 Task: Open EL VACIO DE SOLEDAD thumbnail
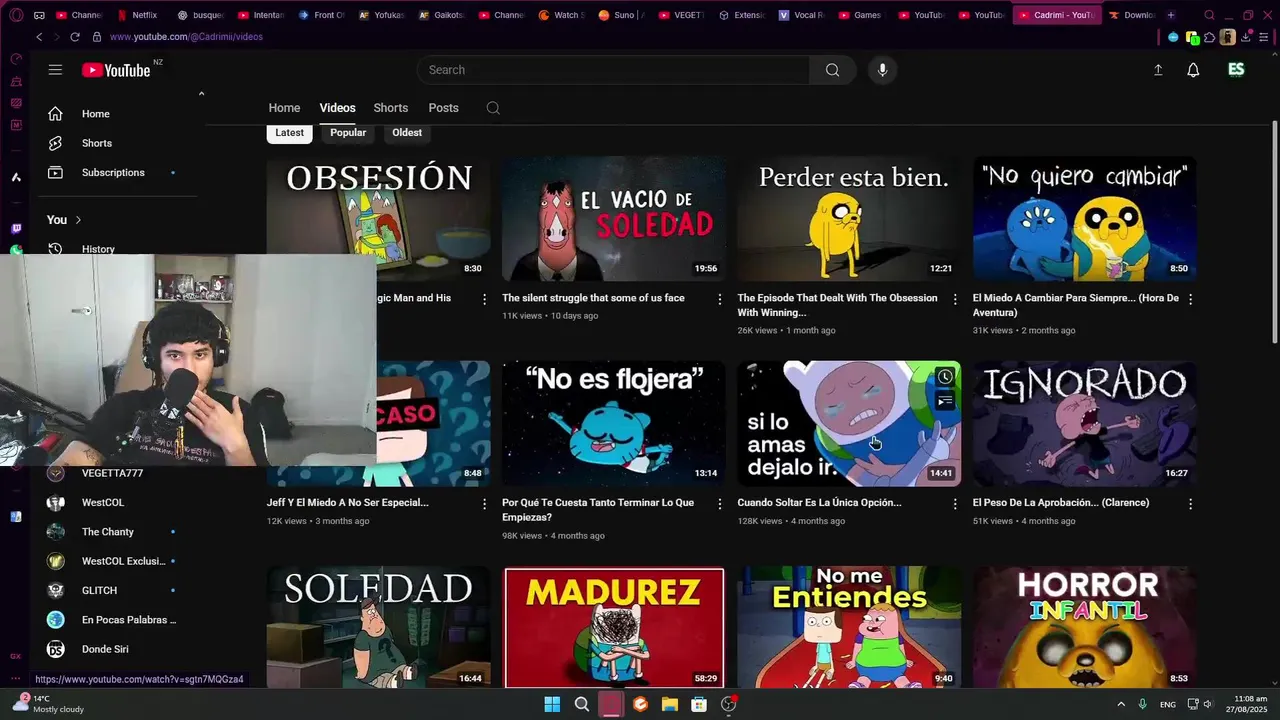[x=613, y=218]
